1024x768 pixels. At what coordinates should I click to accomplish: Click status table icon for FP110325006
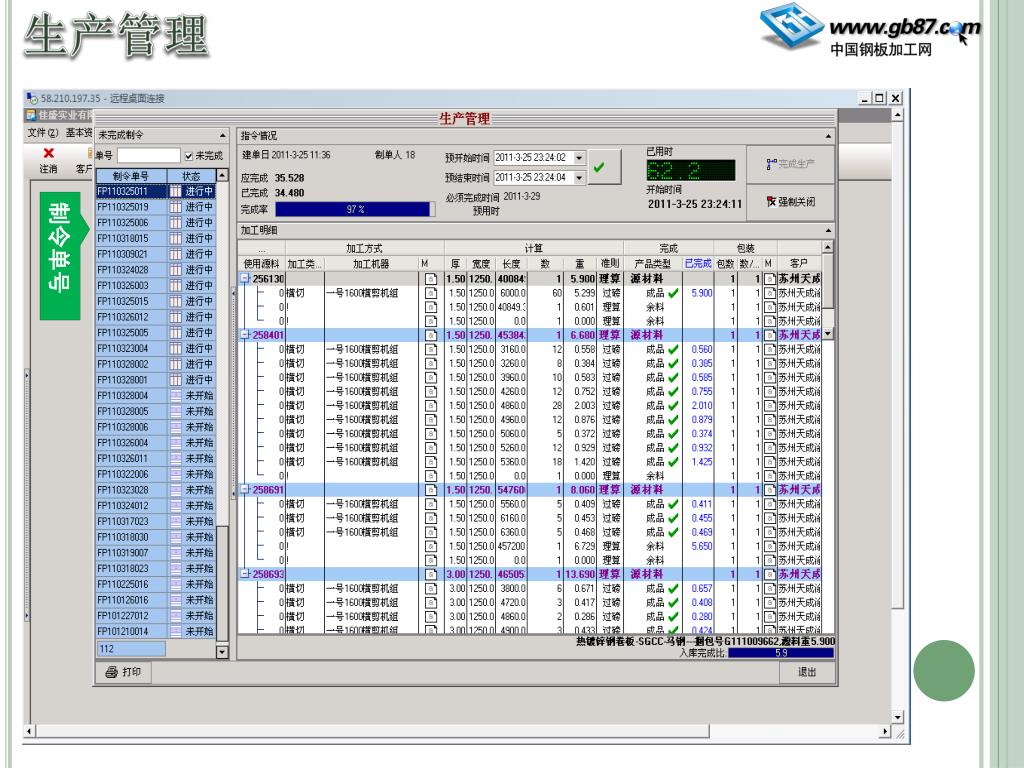(175, 223)
